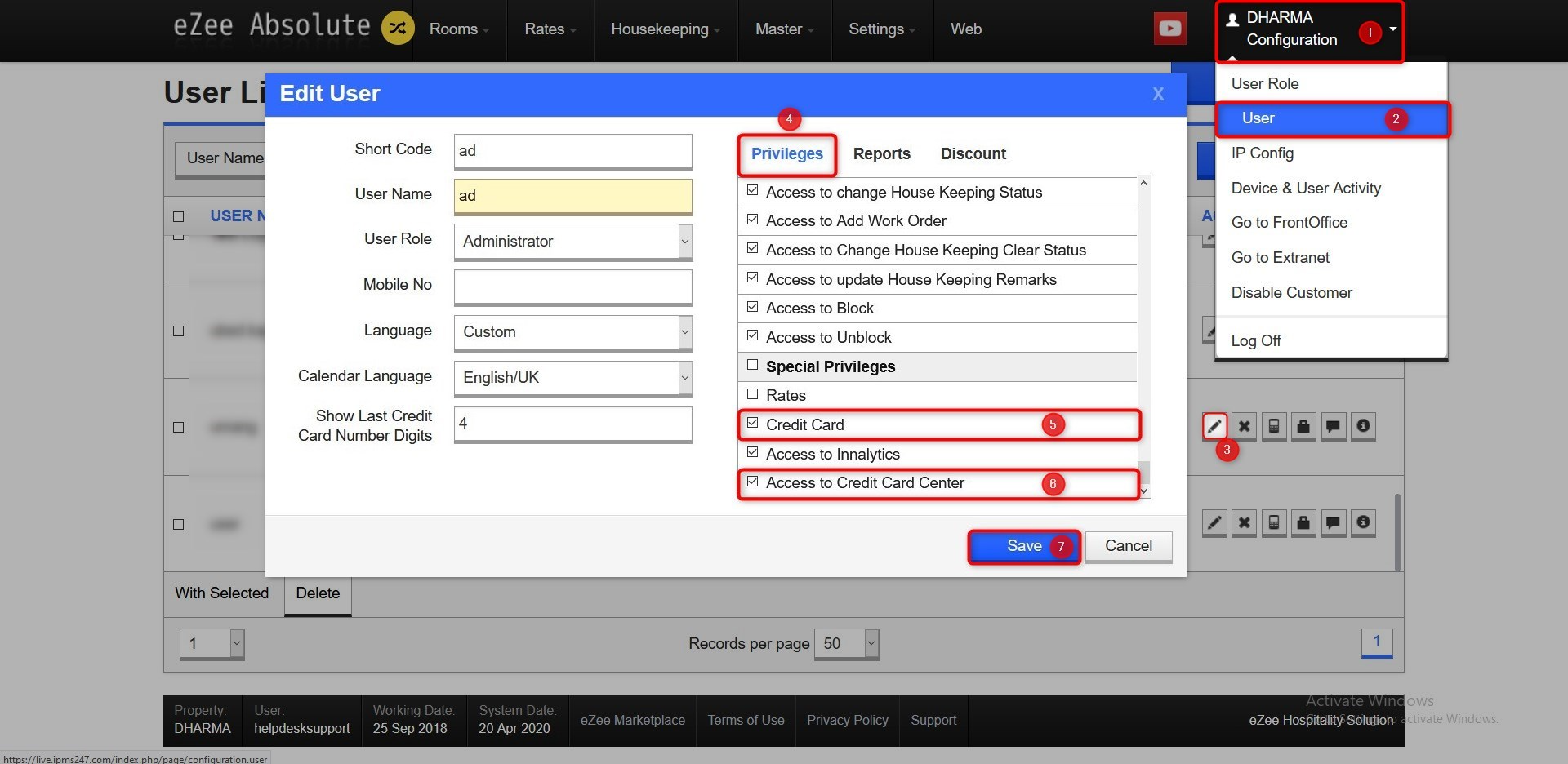Enable the Rates privilege checkbox
The height and width of the screenshot is (764, 1568).
pos(752,394)
